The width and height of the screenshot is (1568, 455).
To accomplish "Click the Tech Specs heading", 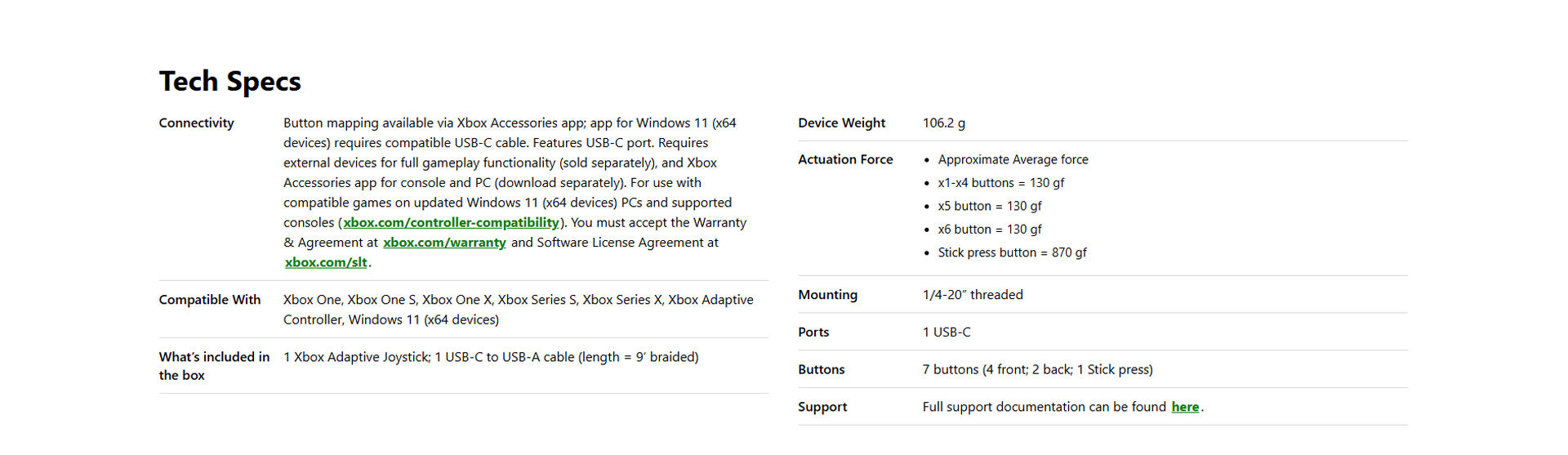I will [229, 82].
